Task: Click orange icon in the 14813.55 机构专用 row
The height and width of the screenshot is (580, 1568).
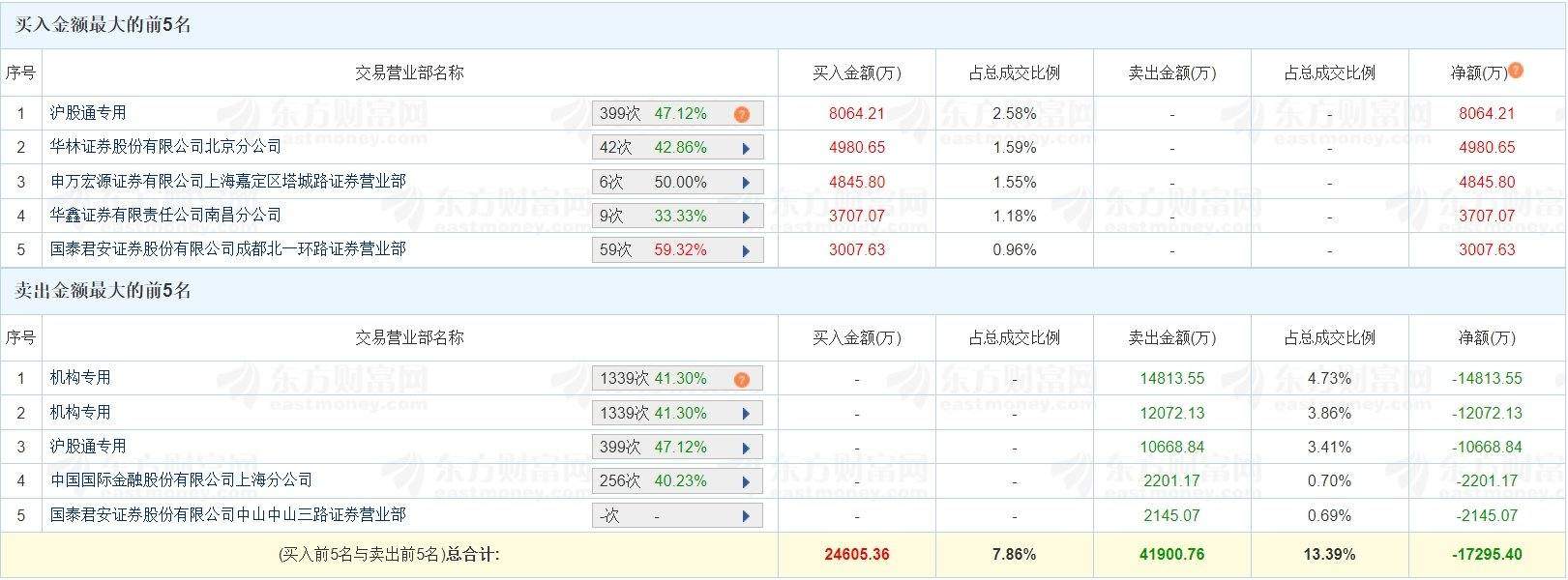Action: pos(742,379)
